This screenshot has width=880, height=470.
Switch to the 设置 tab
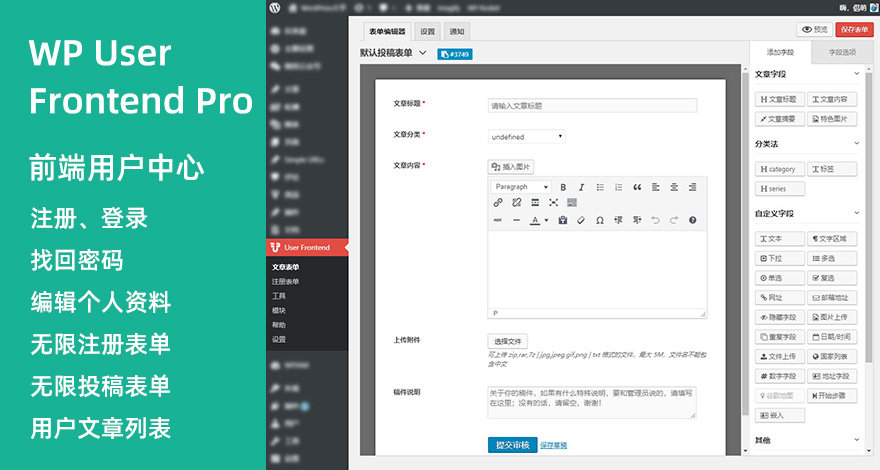428,31
